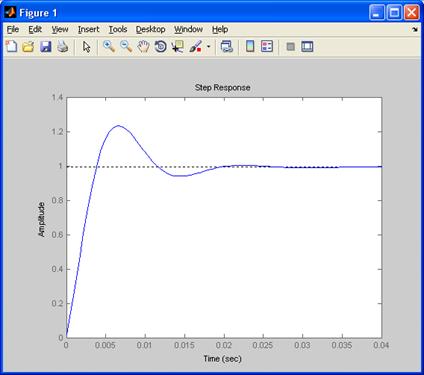Click the New Figure icon
Screen dimensions: 424x375
point(11,46)
